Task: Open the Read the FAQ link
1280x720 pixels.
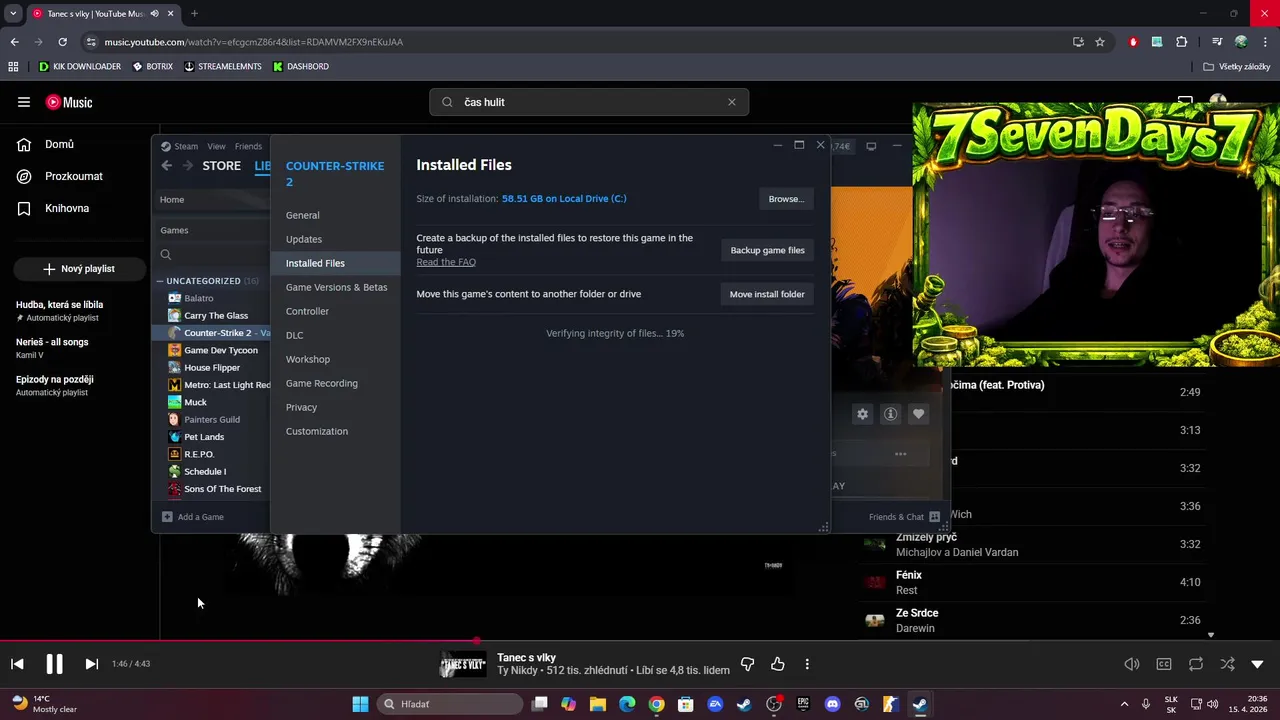Action: click(446, 262)
